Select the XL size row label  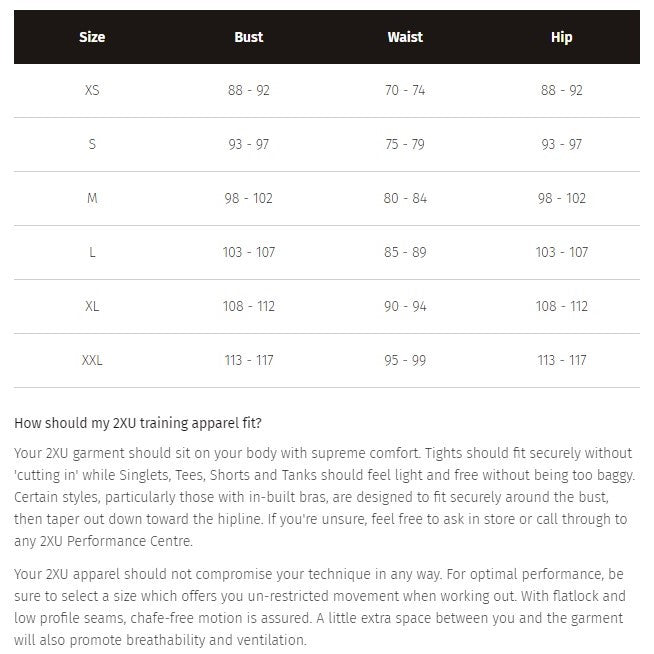92,306
